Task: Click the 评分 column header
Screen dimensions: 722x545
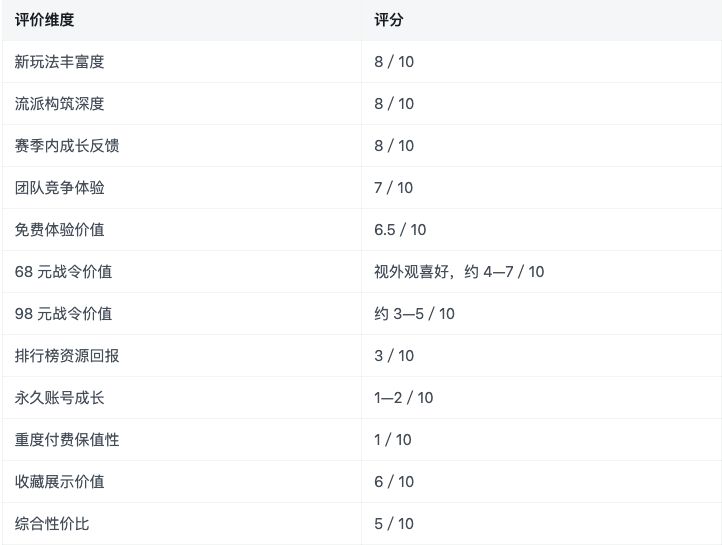Action: click(389, 20)
